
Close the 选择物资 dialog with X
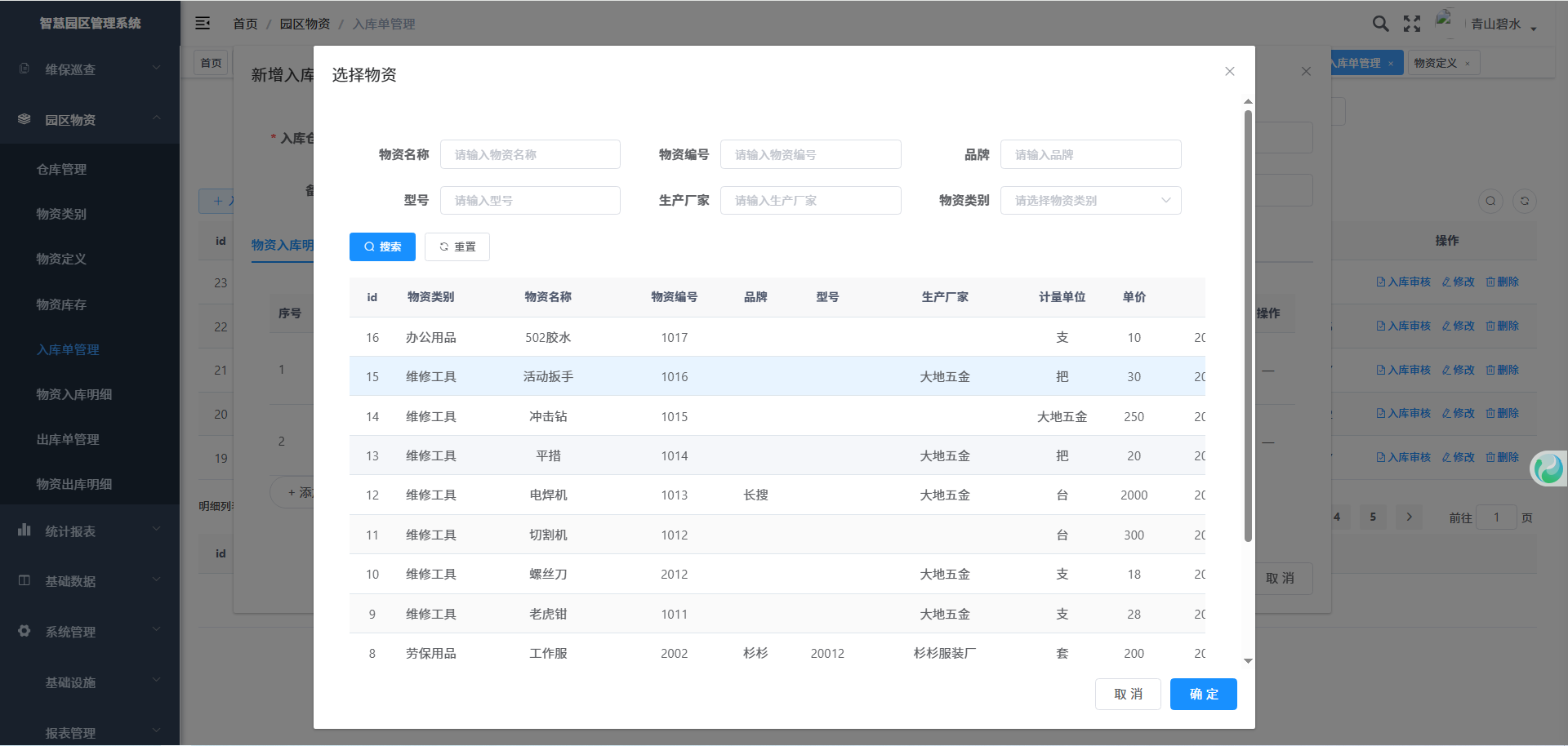1229,72
